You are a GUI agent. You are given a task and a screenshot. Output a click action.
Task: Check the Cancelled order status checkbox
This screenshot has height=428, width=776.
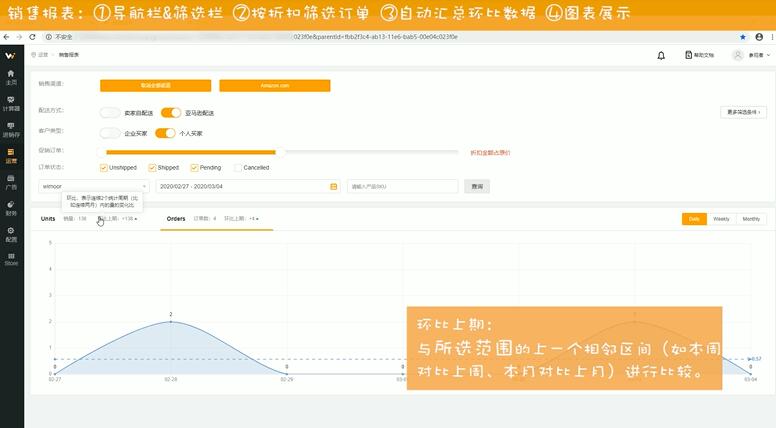point(238,167)
